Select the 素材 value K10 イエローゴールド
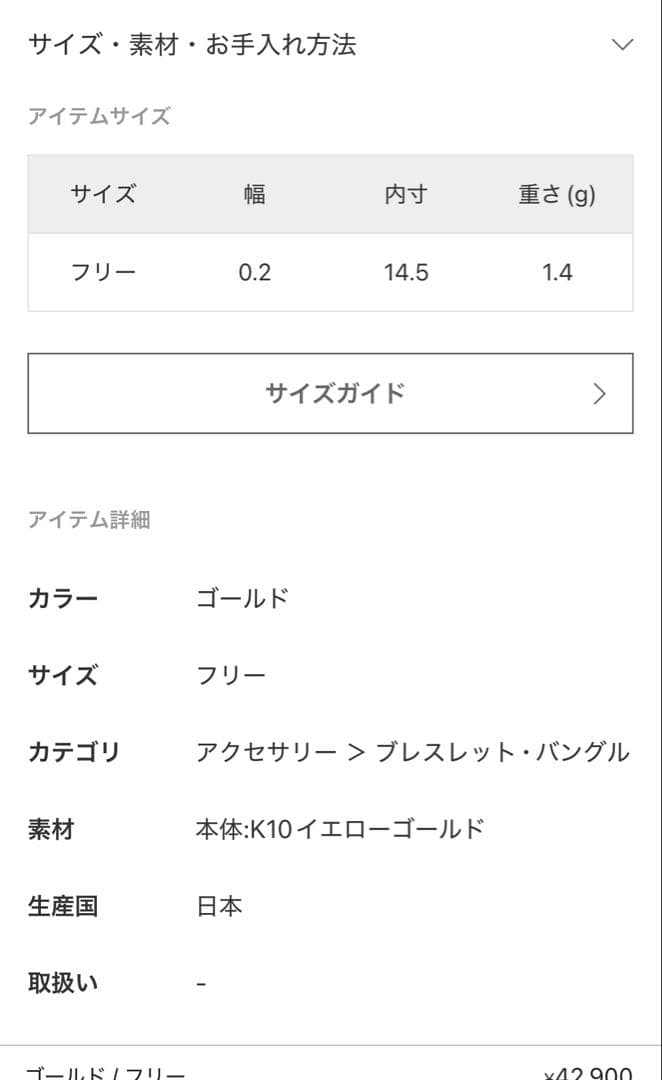The width and height of the screenshot is (662, 1080). [339, 829]
